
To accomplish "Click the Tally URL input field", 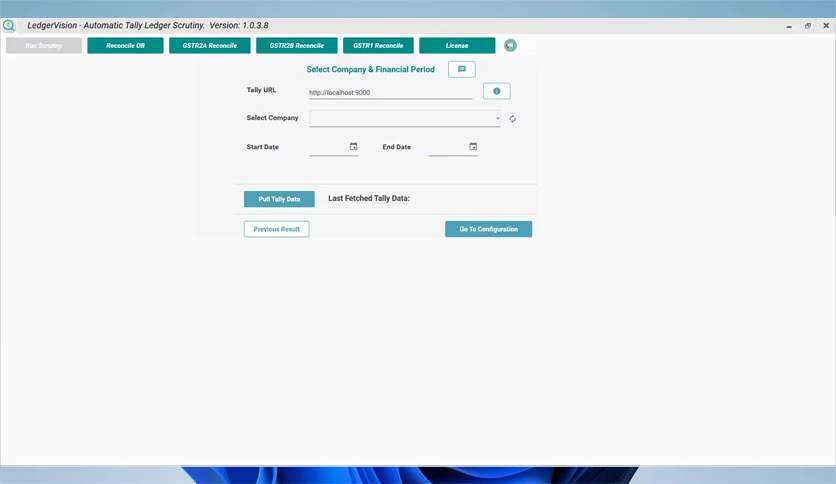I will [x=390, y=92].
